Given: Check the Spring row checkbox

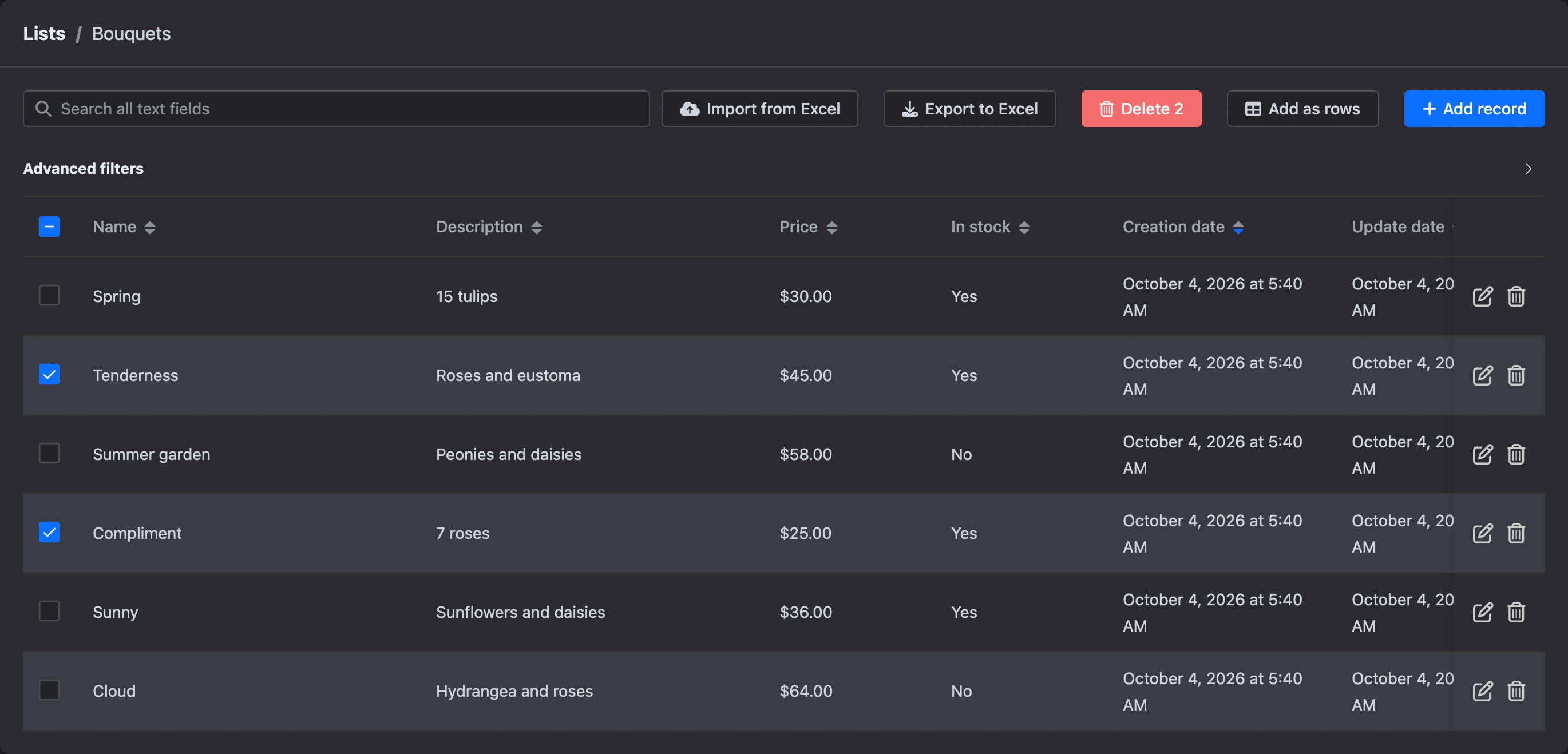Looking at the screenshot, I should pos(49,296).
